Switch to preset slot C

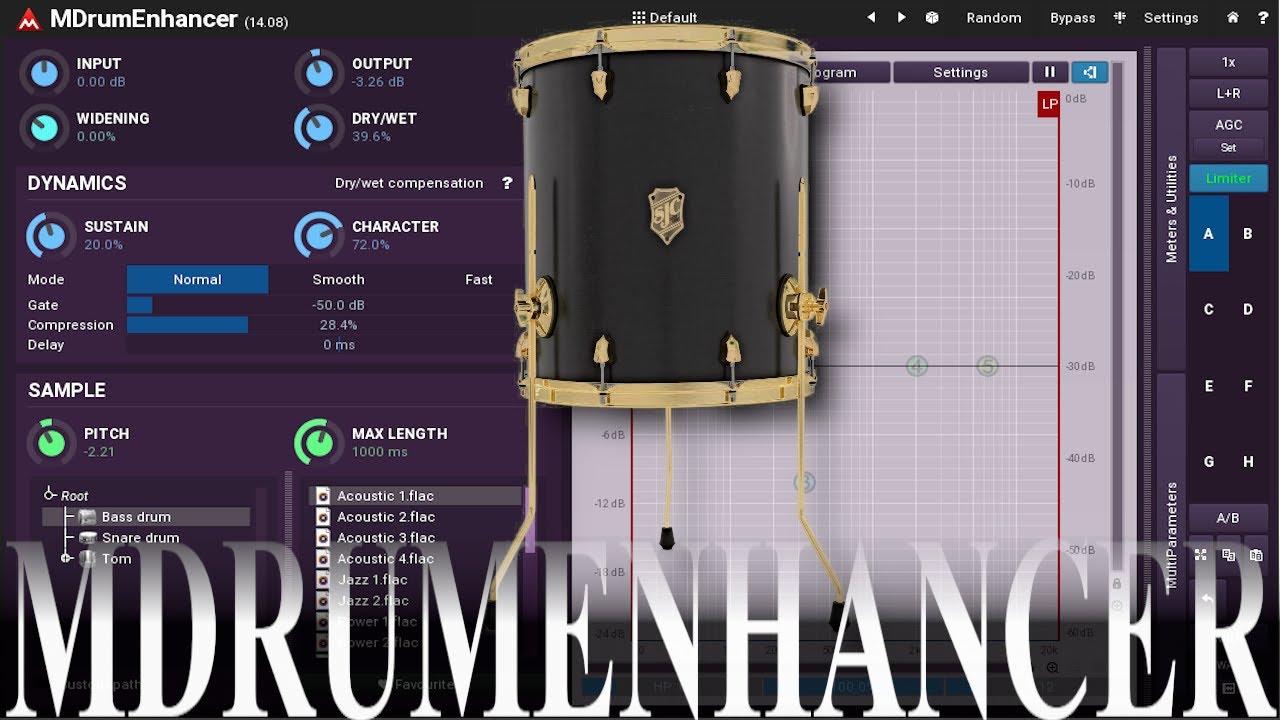(1208, 310)
